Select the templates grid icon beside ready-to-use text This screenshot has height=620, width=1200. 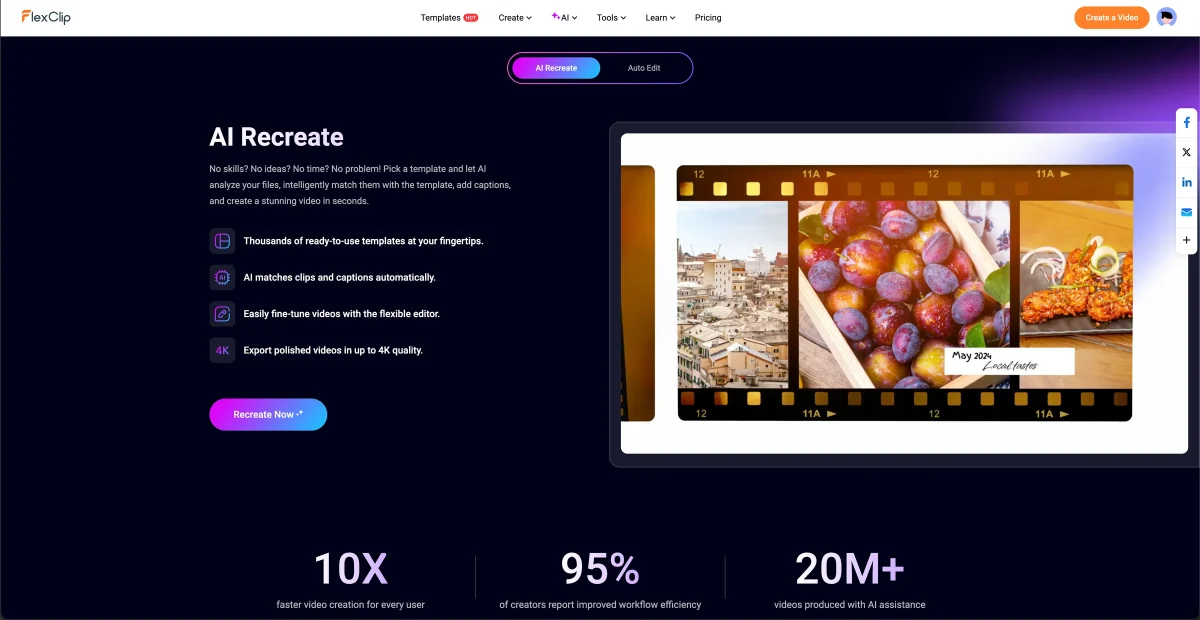(221, 240)
